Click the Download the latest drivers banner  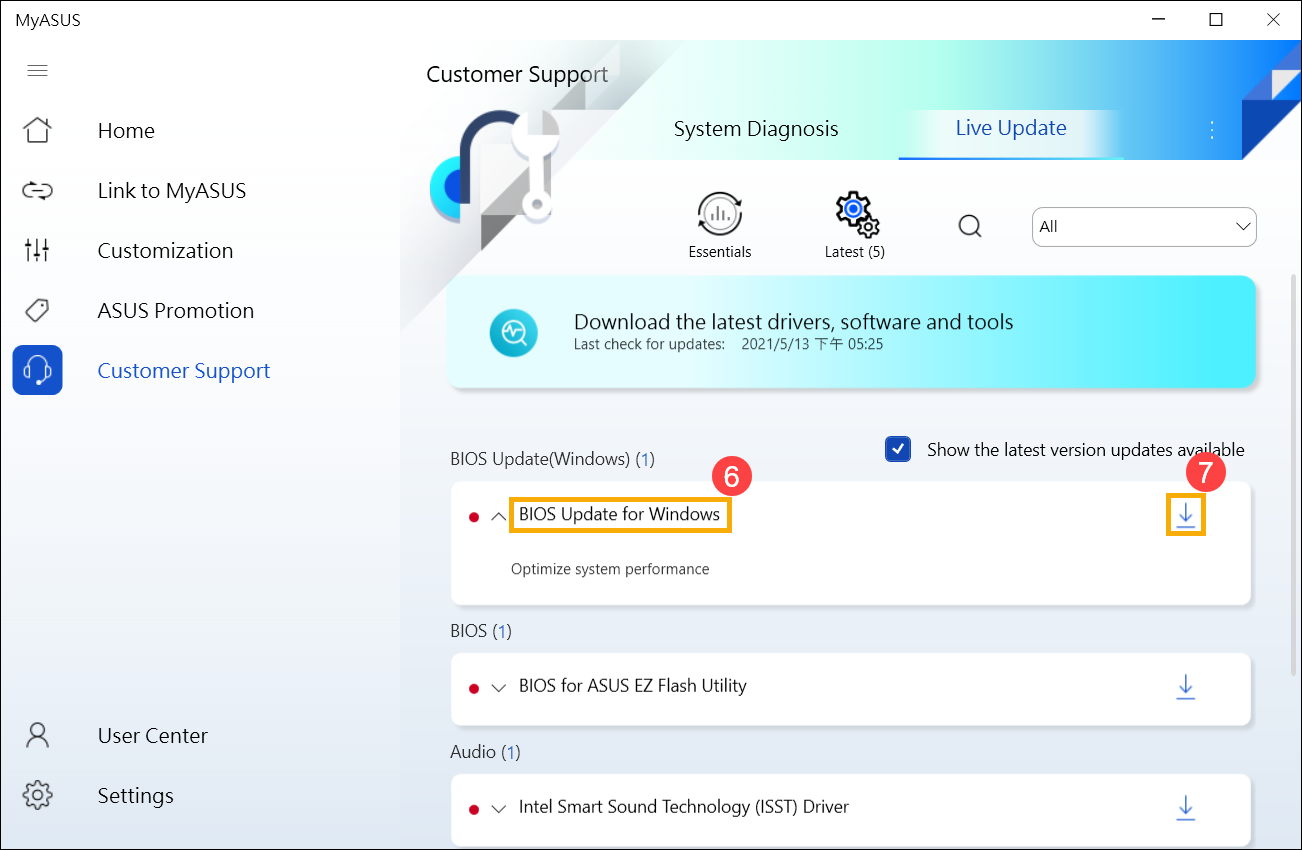click(851, 332)
